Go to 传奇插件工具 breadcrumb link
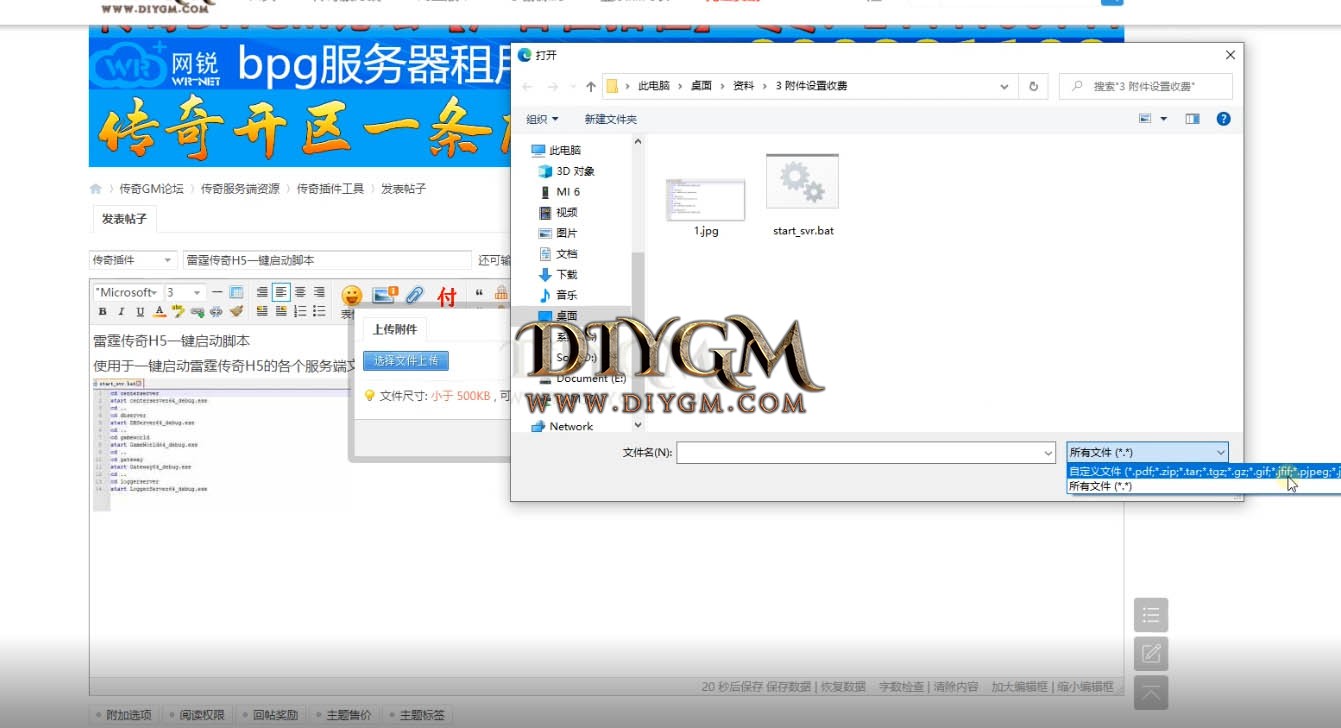The height and width of the screenshot is (728, 1341). pyautogui.click(x=330, y=188)
